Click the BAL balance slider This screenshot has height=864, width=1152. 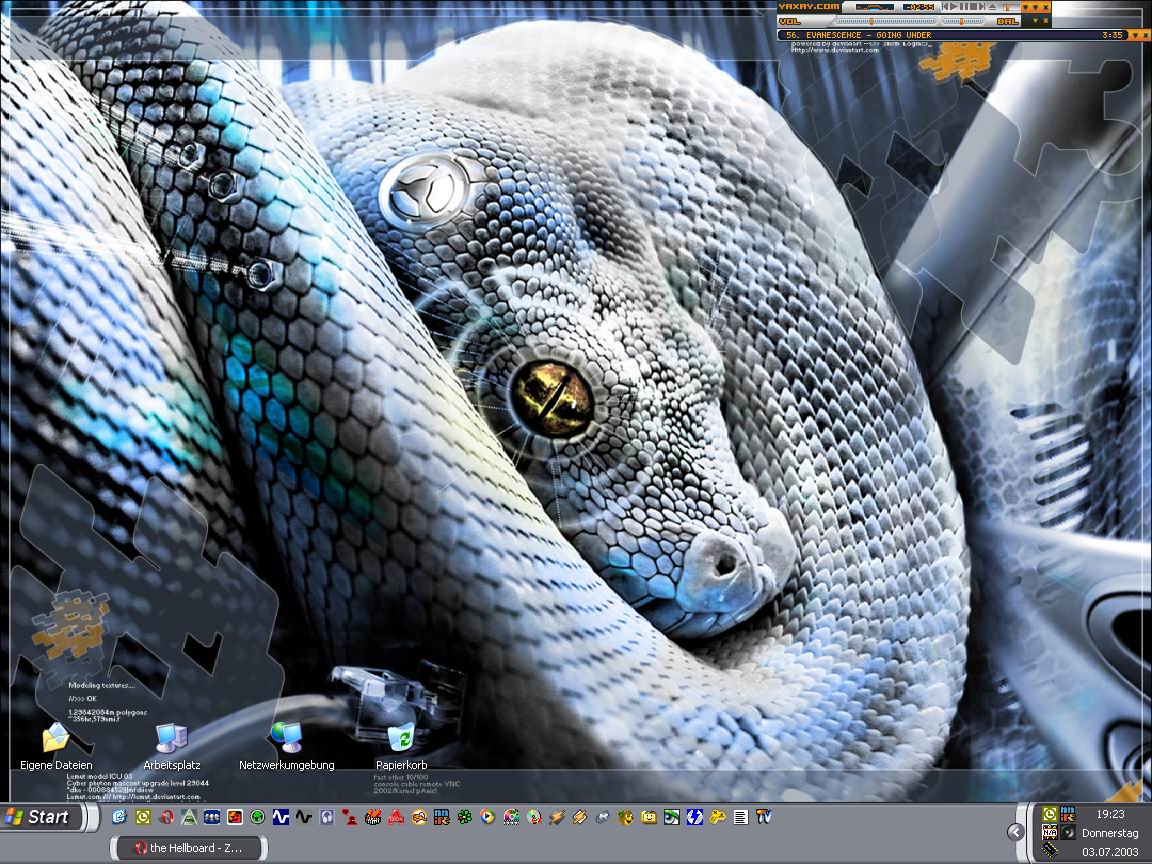[x=963, y=21]
